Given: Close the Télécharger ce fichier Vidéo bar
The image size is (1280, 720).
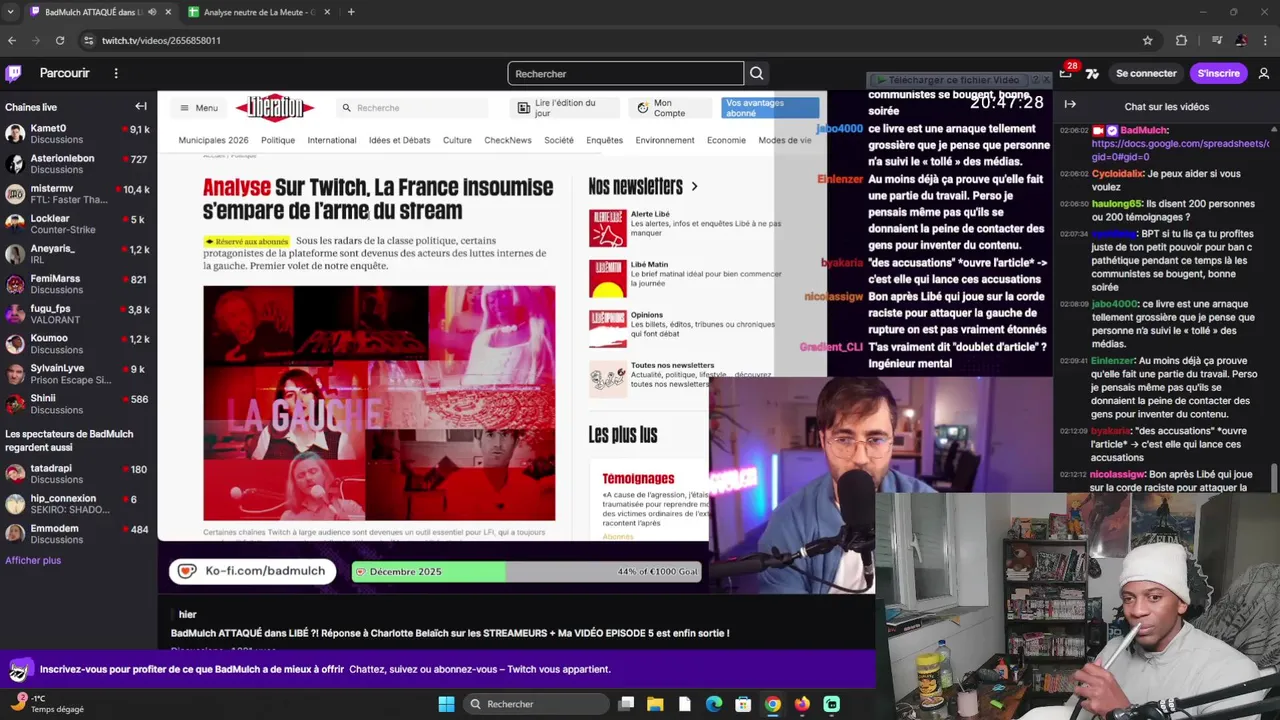Looking at the screenshot, I should (x=1045, y=80).
